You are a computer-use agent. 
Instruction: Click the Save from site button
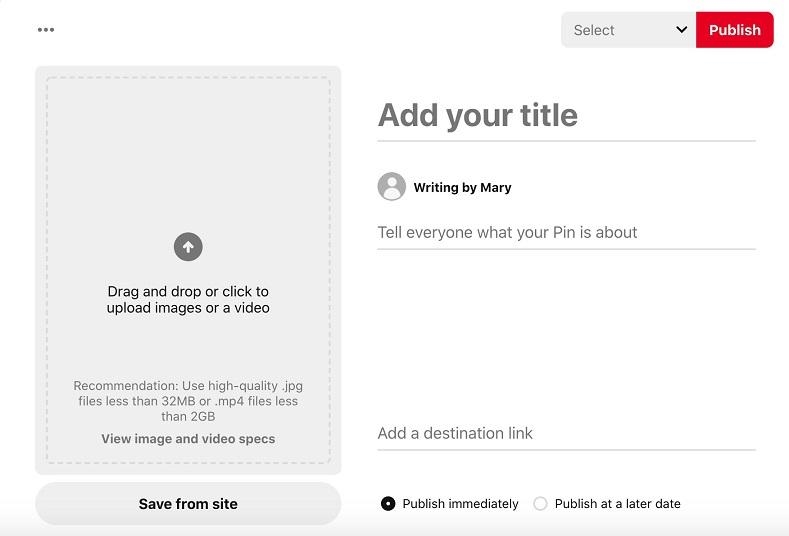[x=188, y=504]
